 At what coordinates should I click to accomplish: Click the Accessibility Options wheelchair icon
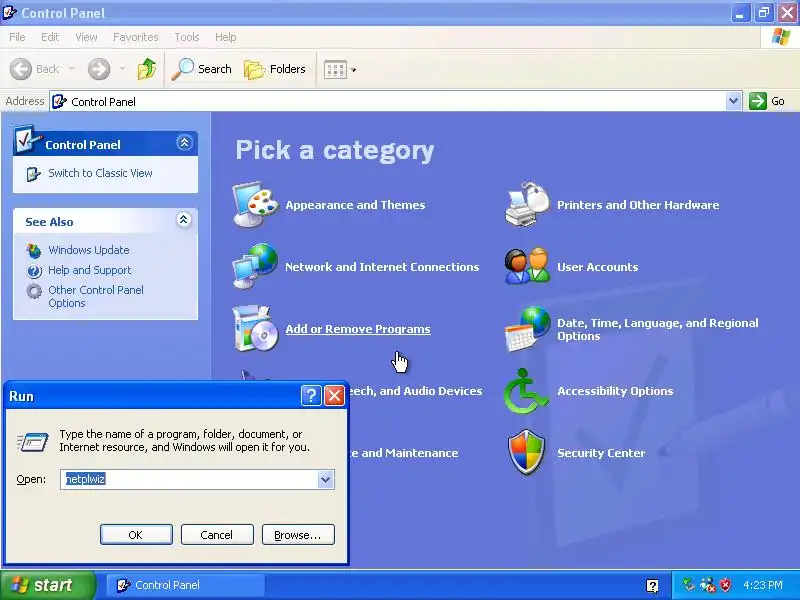(526, 391)
